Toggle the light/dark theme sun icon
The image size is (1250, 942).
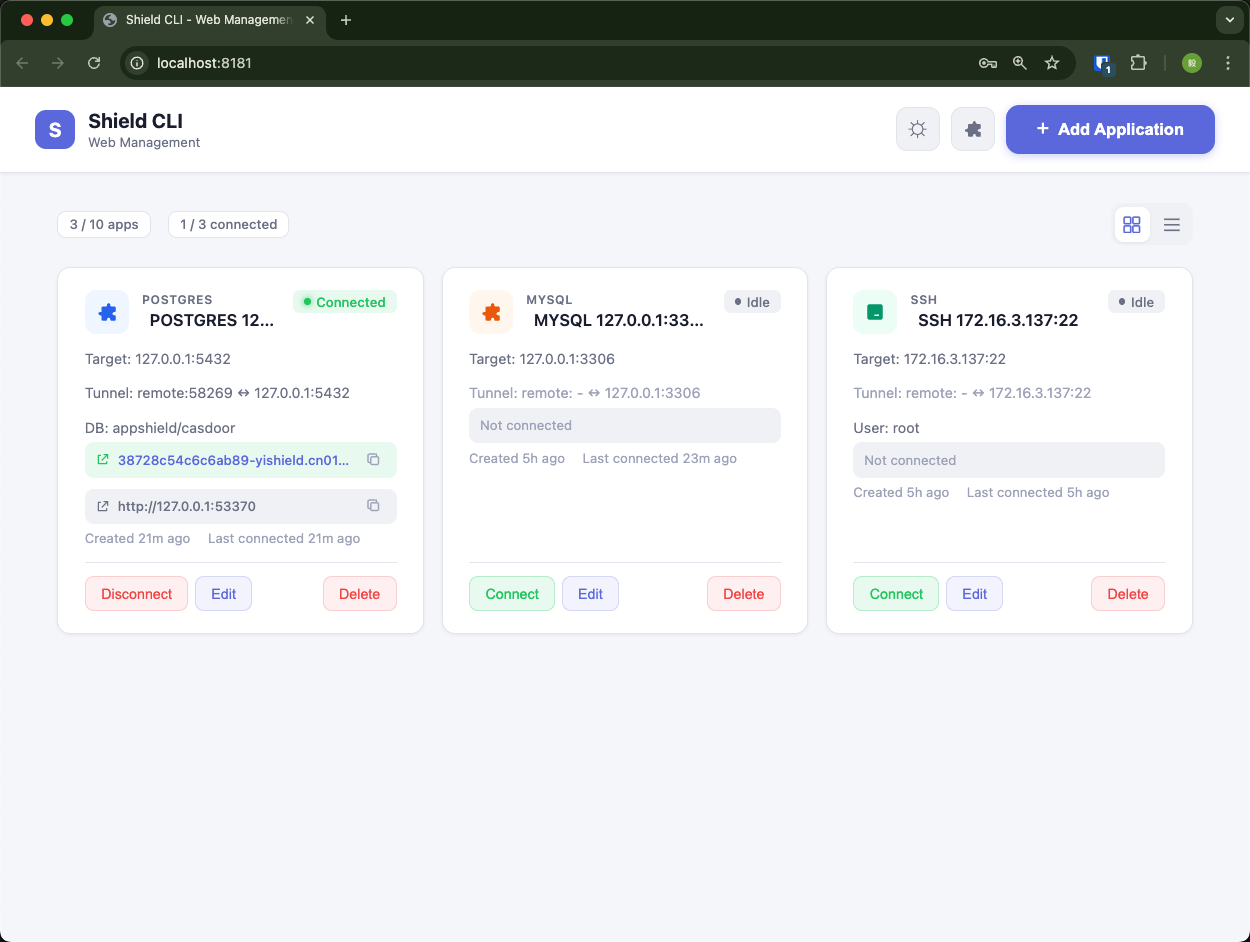pyautogui.click(x=917, y=129)
